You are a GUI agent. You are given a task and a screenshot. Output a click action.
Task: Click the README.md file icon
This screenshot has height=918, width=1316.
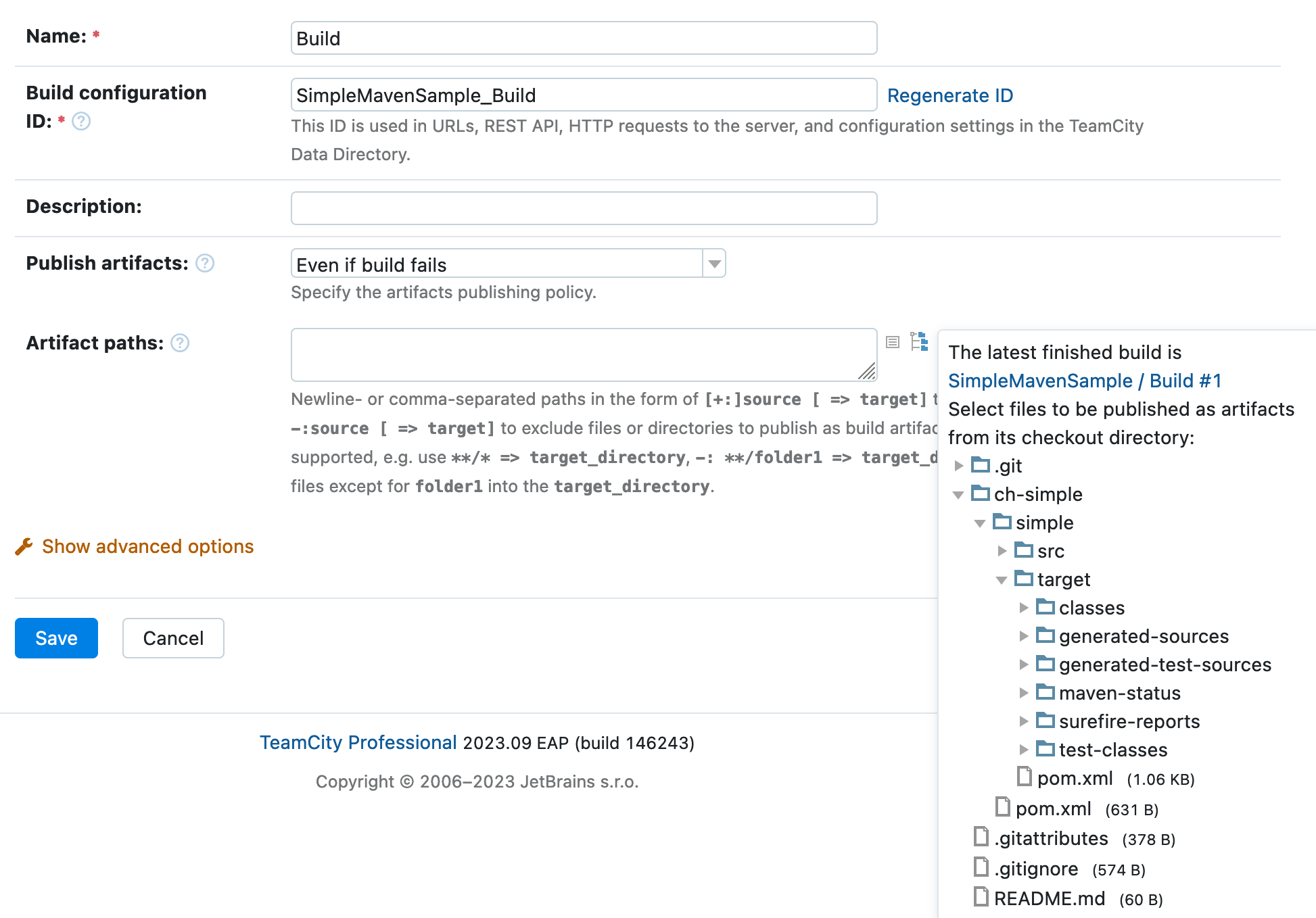click(981, 897)
